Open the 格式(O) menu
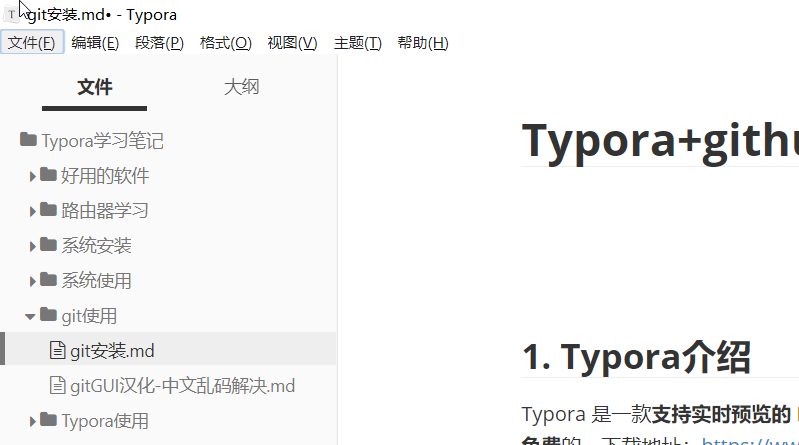Screen dimensions: 799x445 [226, 42]
